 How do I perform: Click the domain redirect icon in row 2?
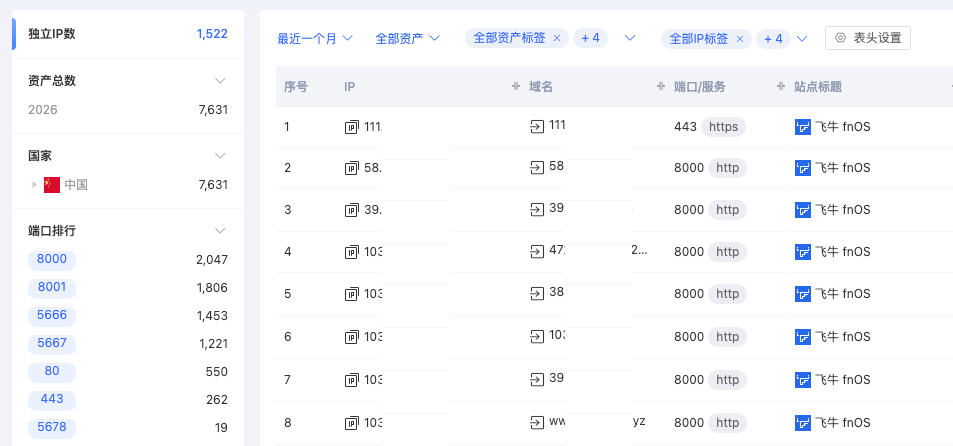pyautogui.click(x=537, y=168)
